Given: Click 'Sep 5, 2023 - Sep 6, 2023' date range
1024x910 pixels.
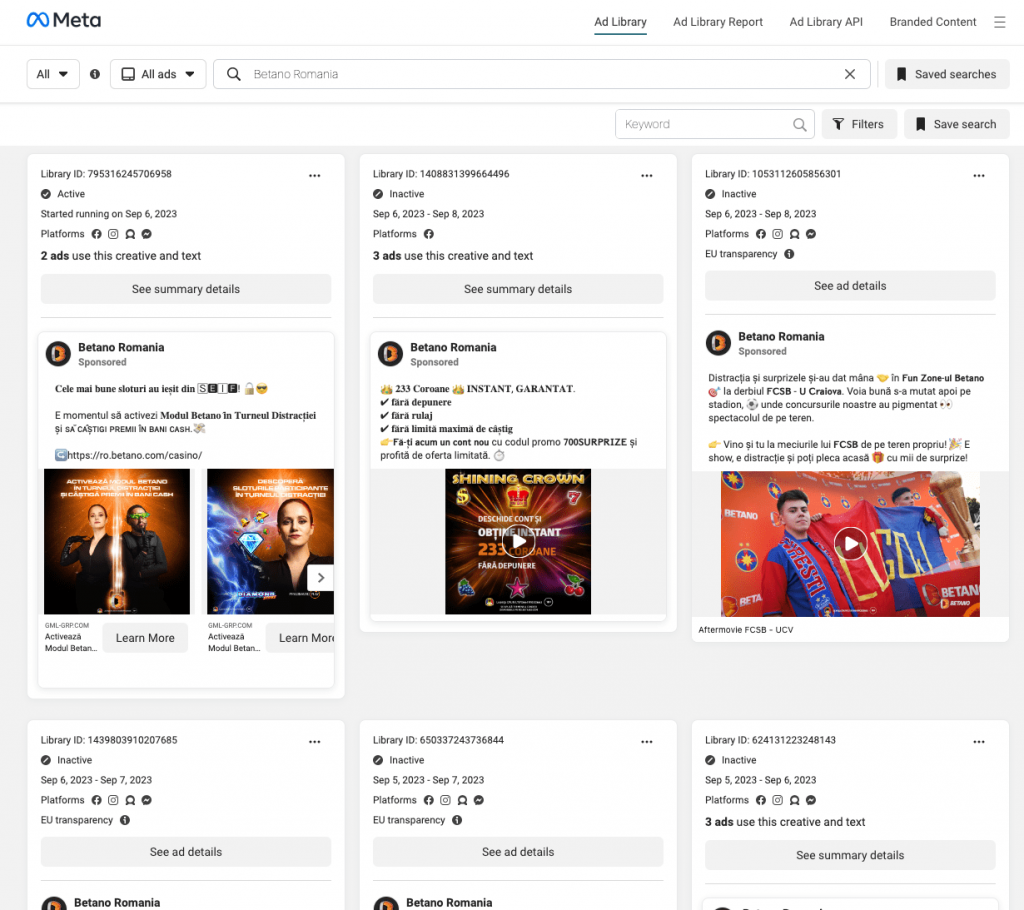Looking at the screenshot, I should click(x=760, y=780).
